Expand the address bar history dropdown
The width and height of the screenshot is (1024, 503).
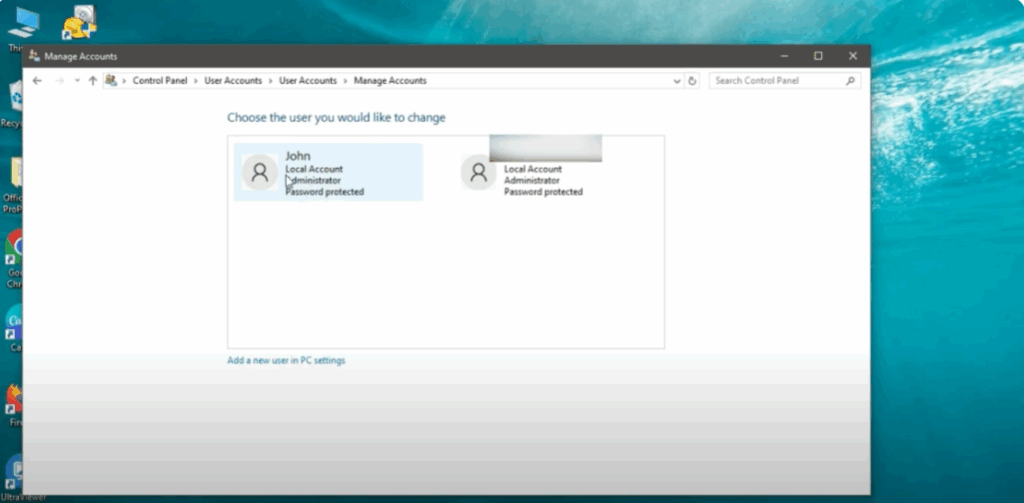click(677, 81)
